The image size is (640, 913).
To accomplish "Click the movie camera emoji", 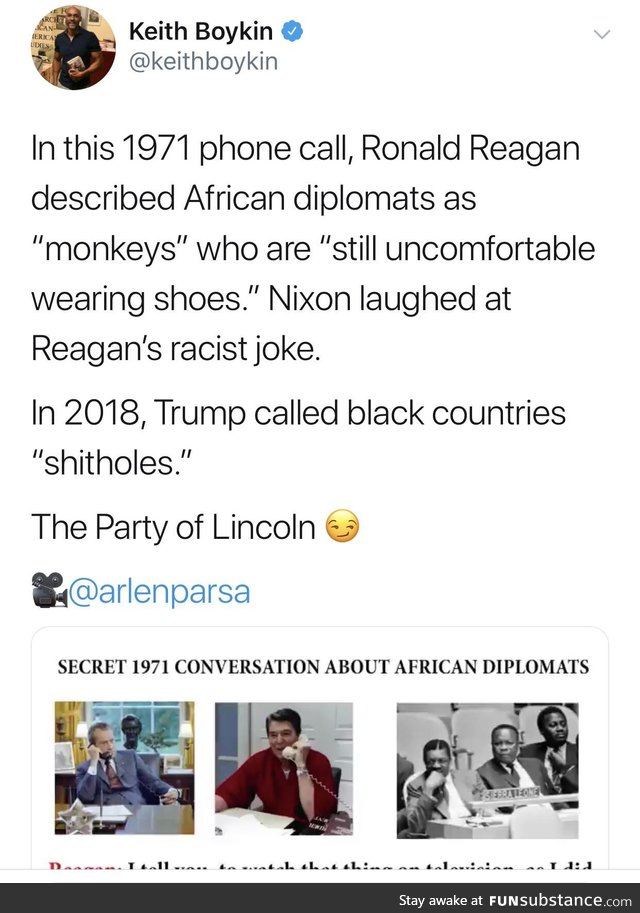I will [48, 591].
